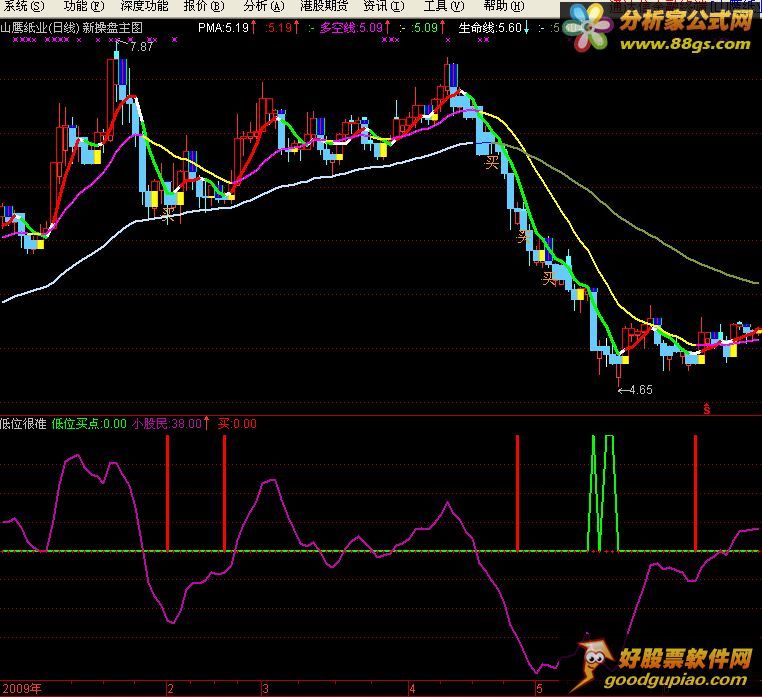Click the 山鹰纸业(日线) 新操盘主图 chart title
Viewport: 762px width, 697px height.
click(x=71, y=28)
